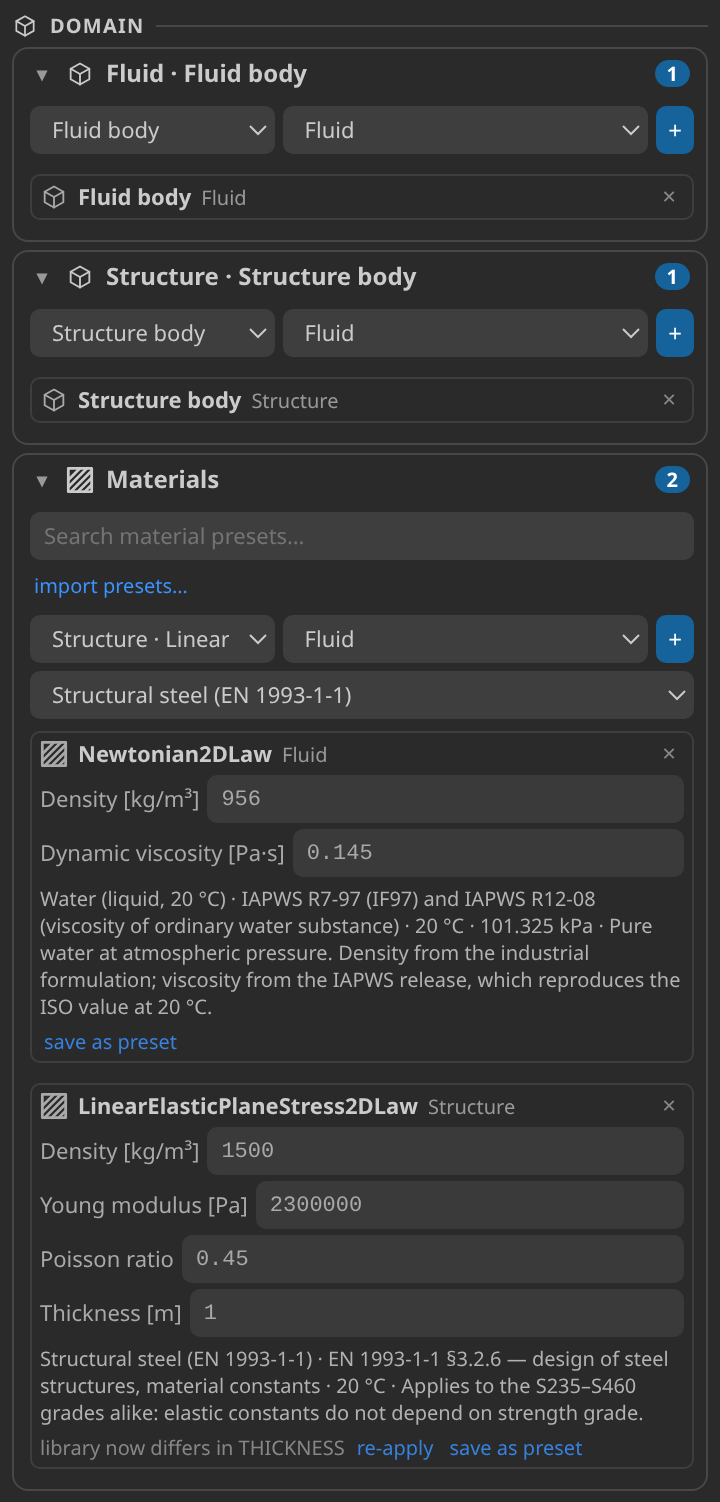Click the import presets link
The image size is (720, 1502).
click(x=111, y=586)
